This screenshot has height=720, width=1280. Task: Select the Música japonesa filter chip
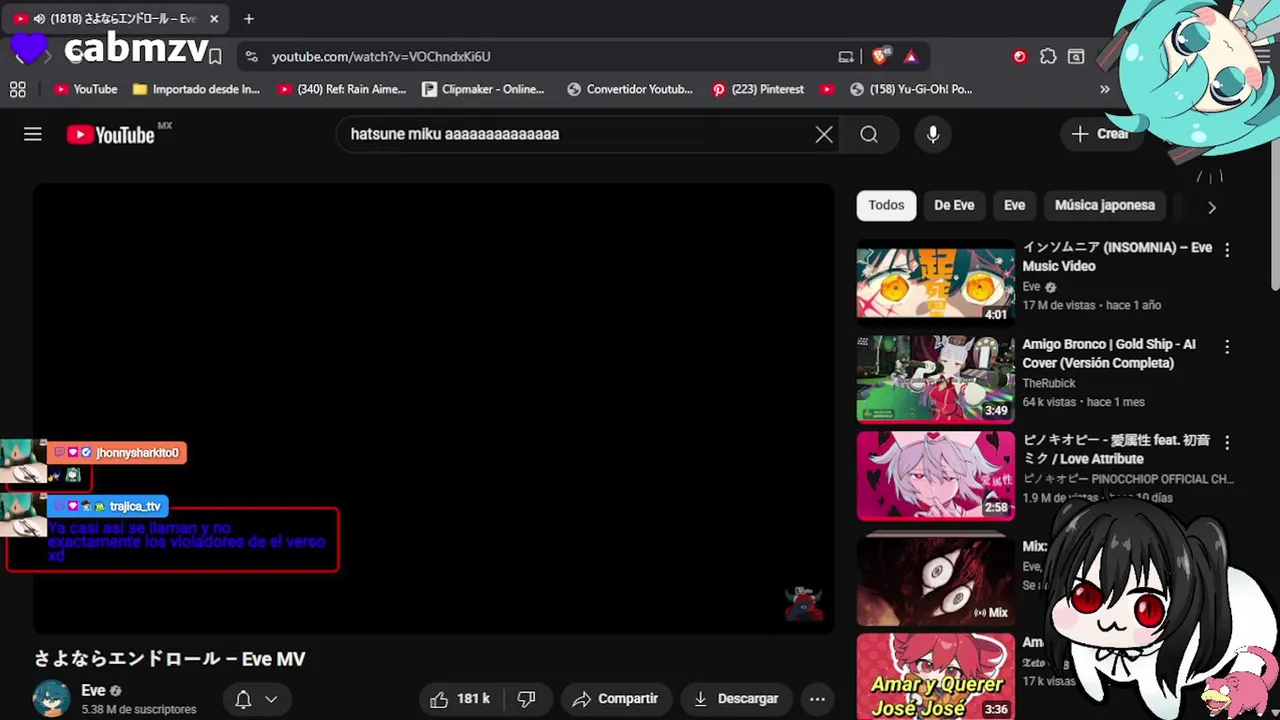[x=1104, y=205]
